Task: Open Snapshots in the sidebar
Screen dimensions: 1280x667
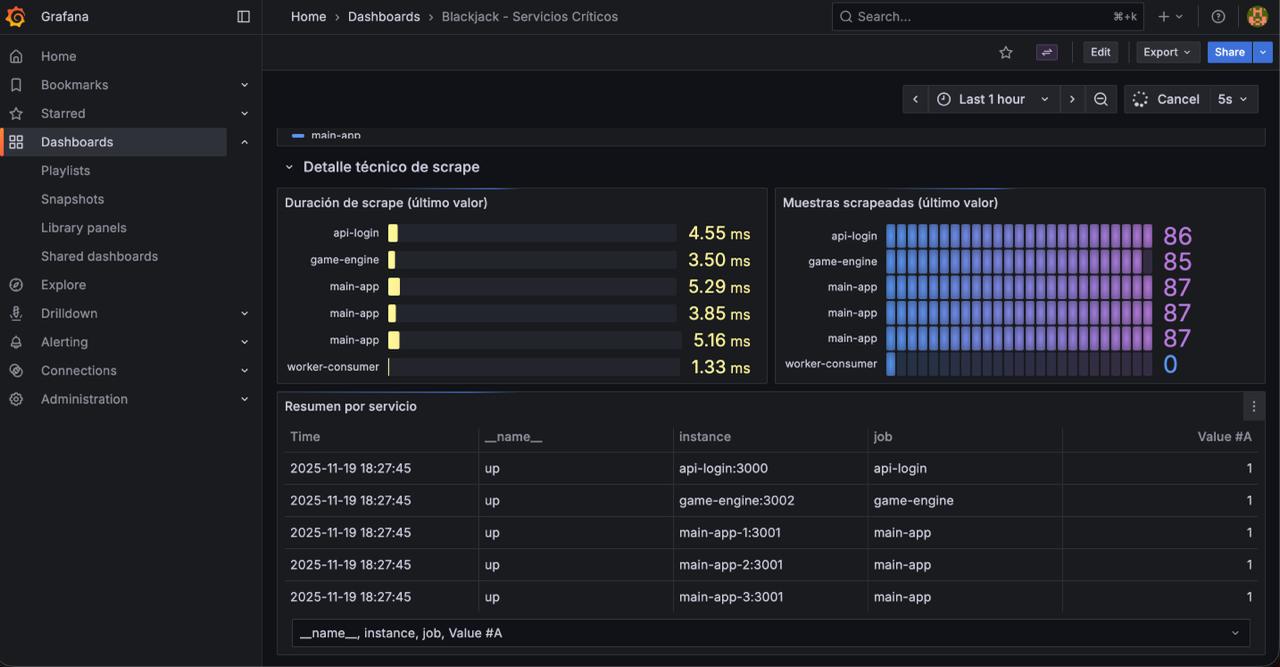Action: point(72,199)
